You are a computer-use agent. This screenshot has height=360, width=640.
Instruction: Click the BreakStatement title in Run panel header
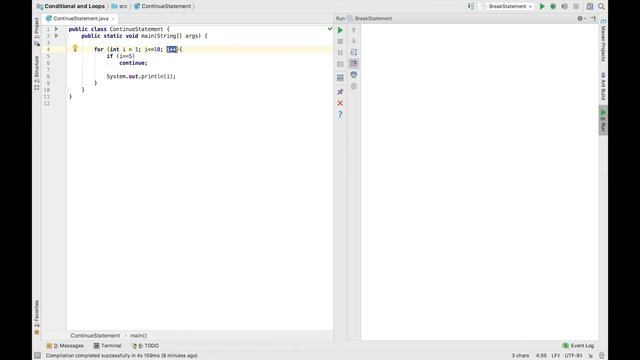pyautogui.click(x=373, y=18)
